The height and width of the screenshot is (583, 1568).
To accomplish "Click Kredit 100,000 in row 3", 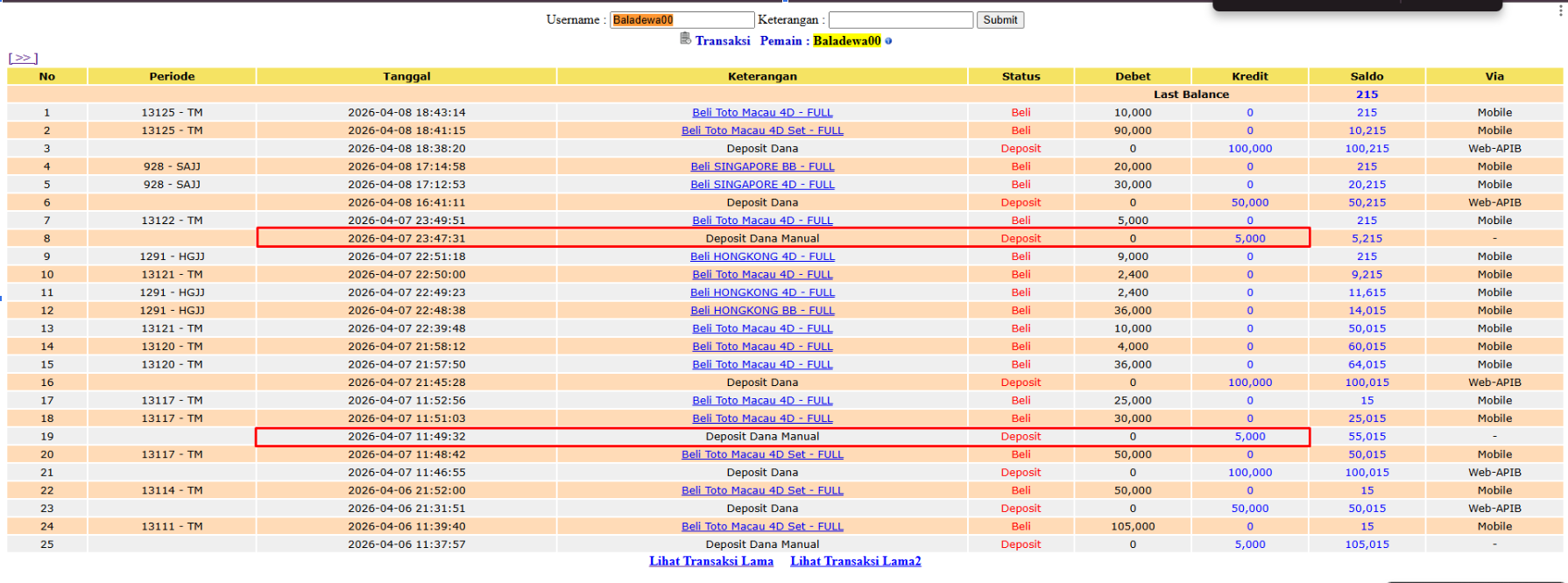I will [1250, 149].
